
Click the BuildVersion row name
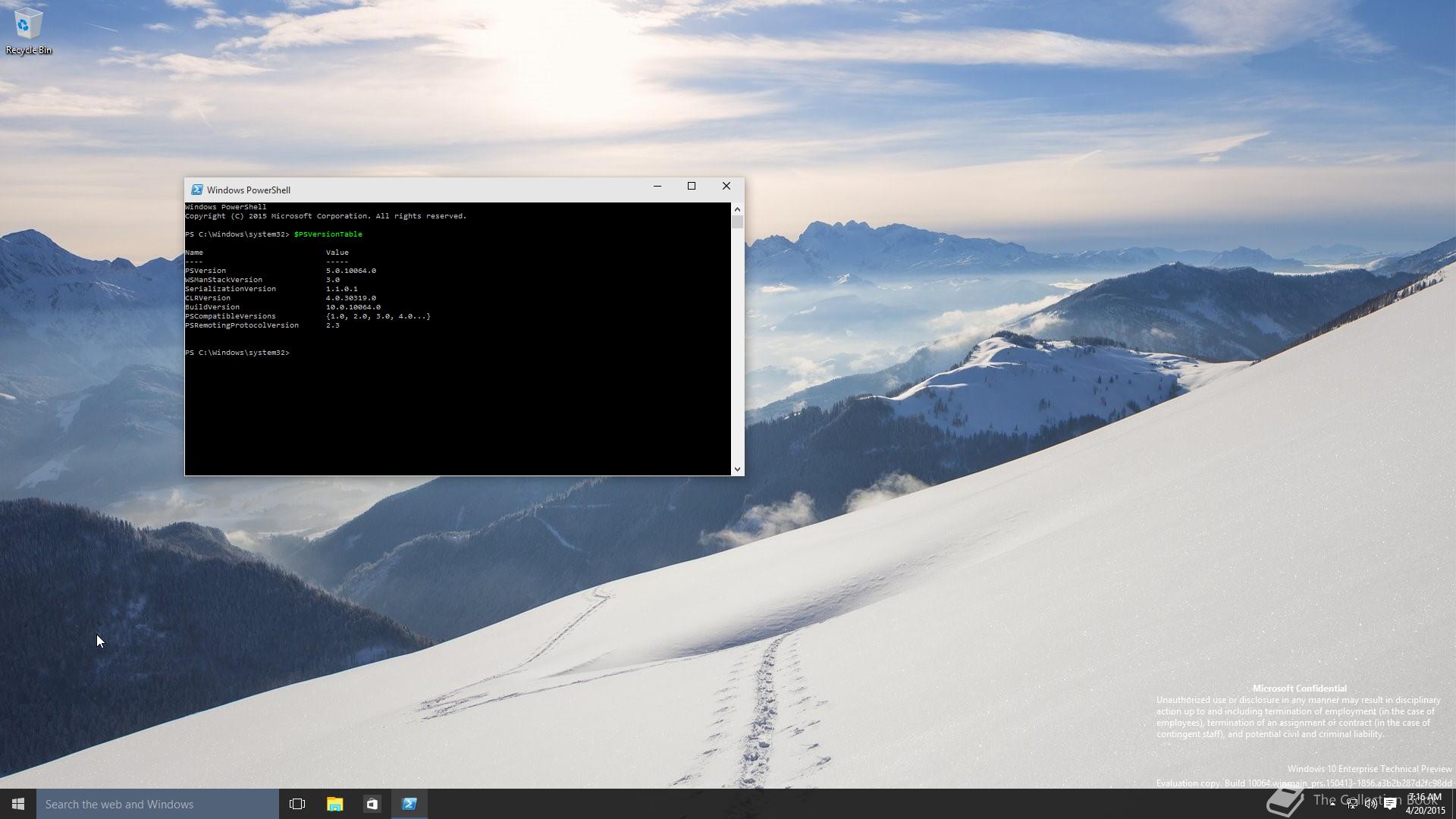point(212,307)
